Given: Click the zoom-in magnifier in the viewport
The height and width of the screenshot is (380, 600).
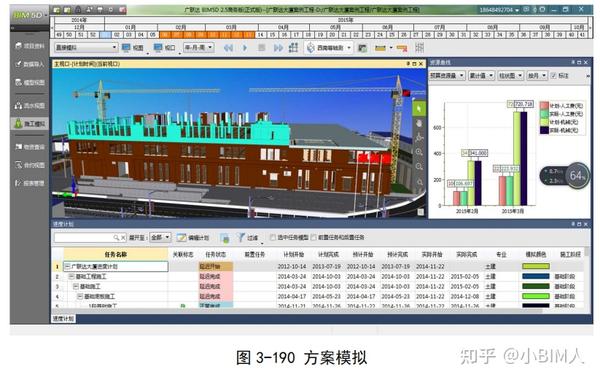Looking at the screenshot, I should click(x=419, y=152).
